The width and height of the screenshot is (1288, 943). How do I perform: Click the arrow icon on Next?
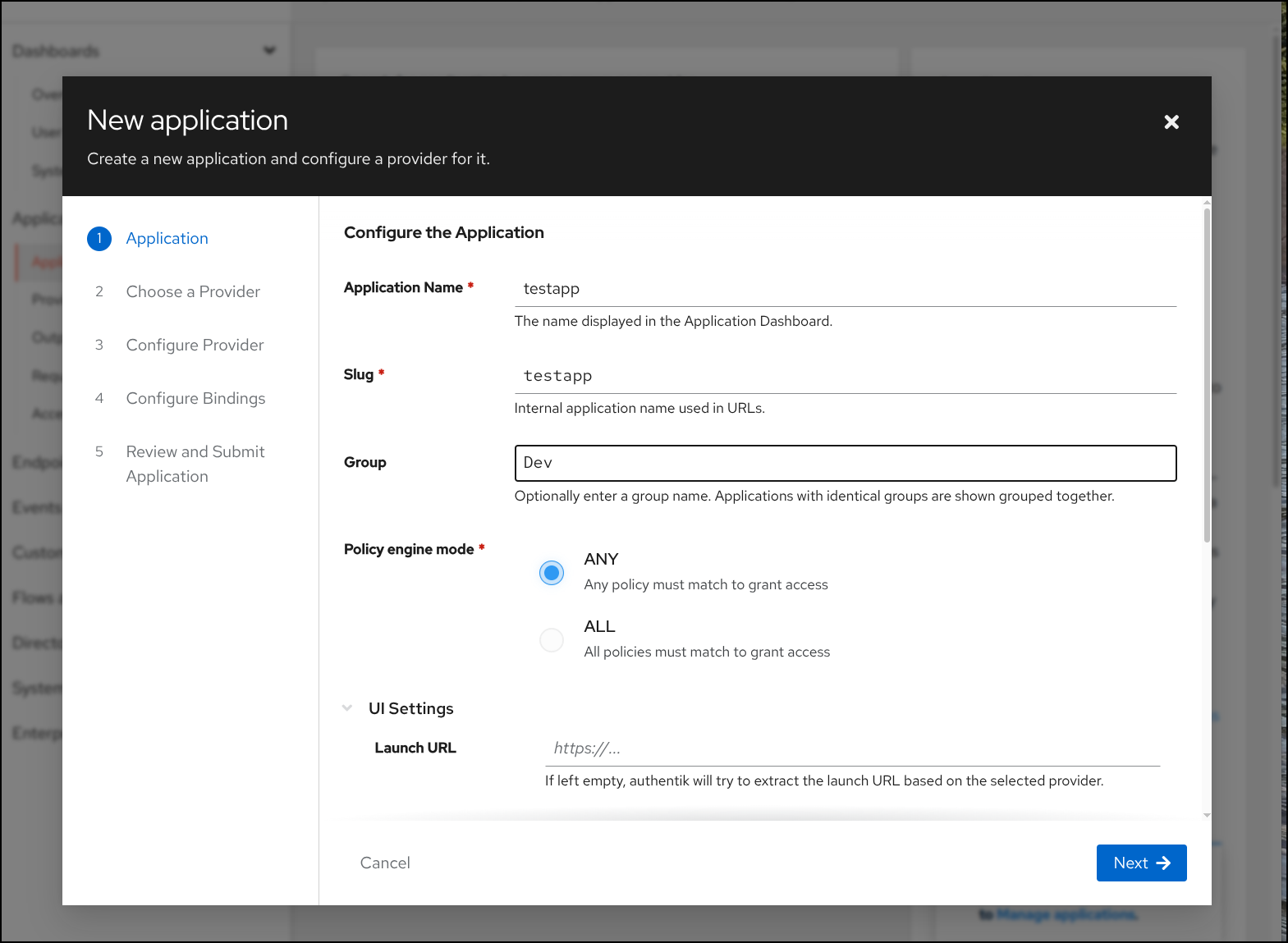[1163, 863]
